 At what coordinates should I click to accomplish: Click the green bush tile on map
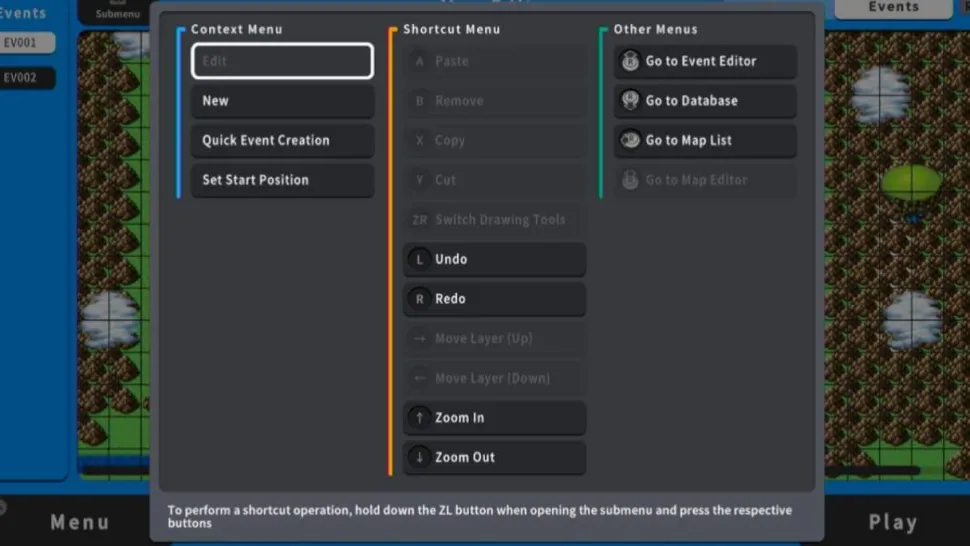pyautogui.click(x=911, y=182)
